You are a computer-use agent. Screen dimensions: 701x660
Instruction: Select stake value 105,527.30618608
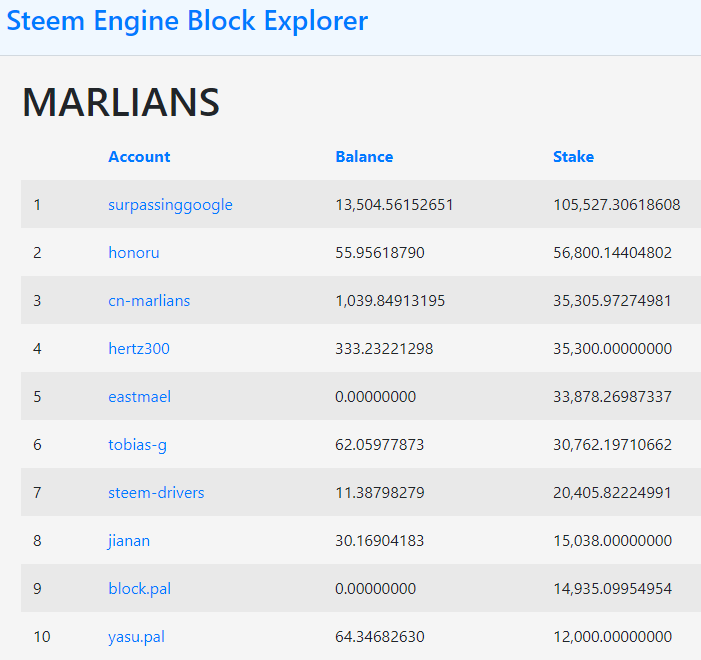point(617,205)
